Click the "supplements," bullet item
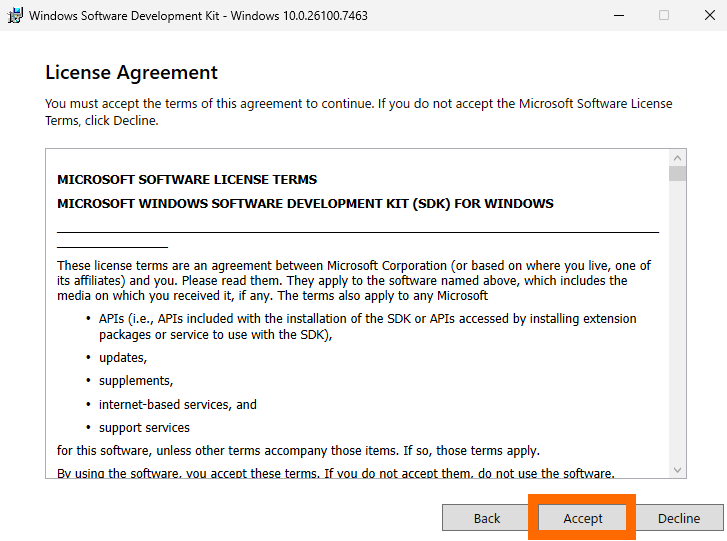The height and width of the screenshot is (541, 727). click(x=136, y=381)
